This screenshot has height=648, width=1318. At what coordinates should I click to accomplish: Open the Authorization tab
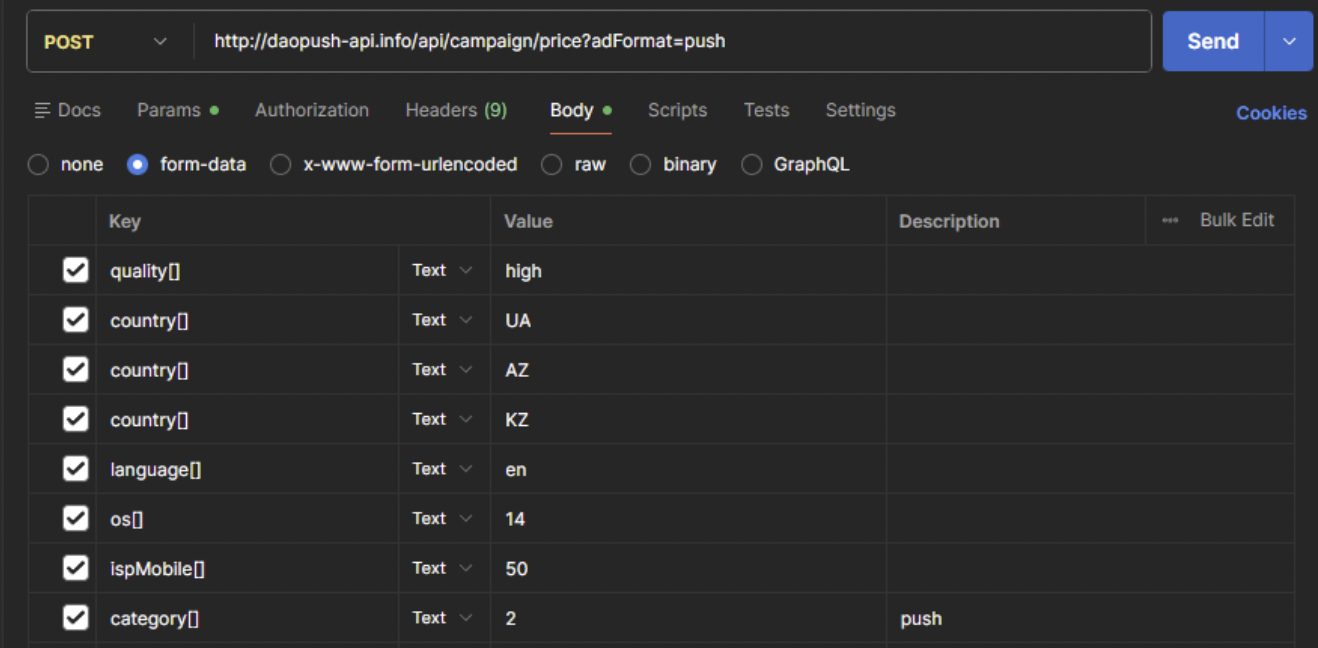[312, 111]
